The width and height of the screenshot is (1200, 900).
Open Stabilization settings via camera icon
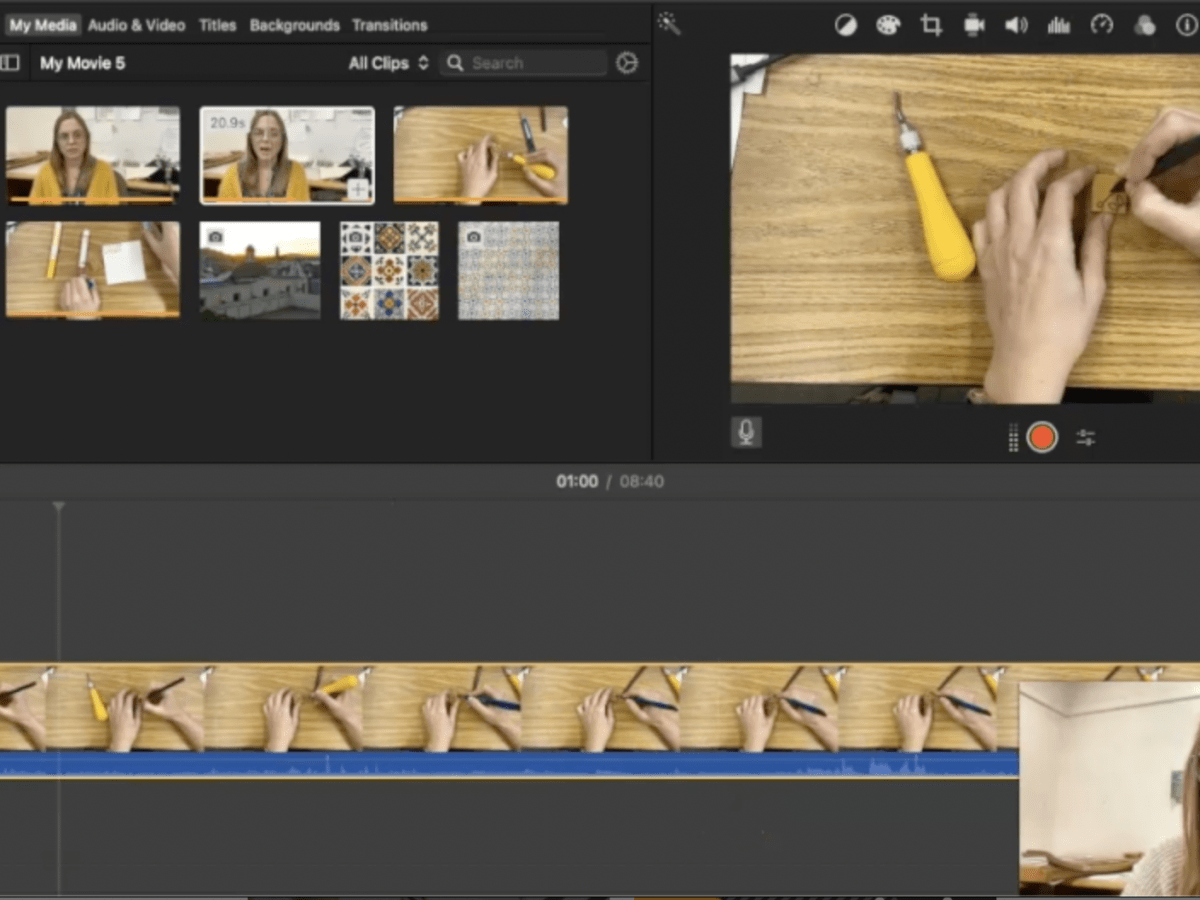pyautogui.click(x=973, y=25)
